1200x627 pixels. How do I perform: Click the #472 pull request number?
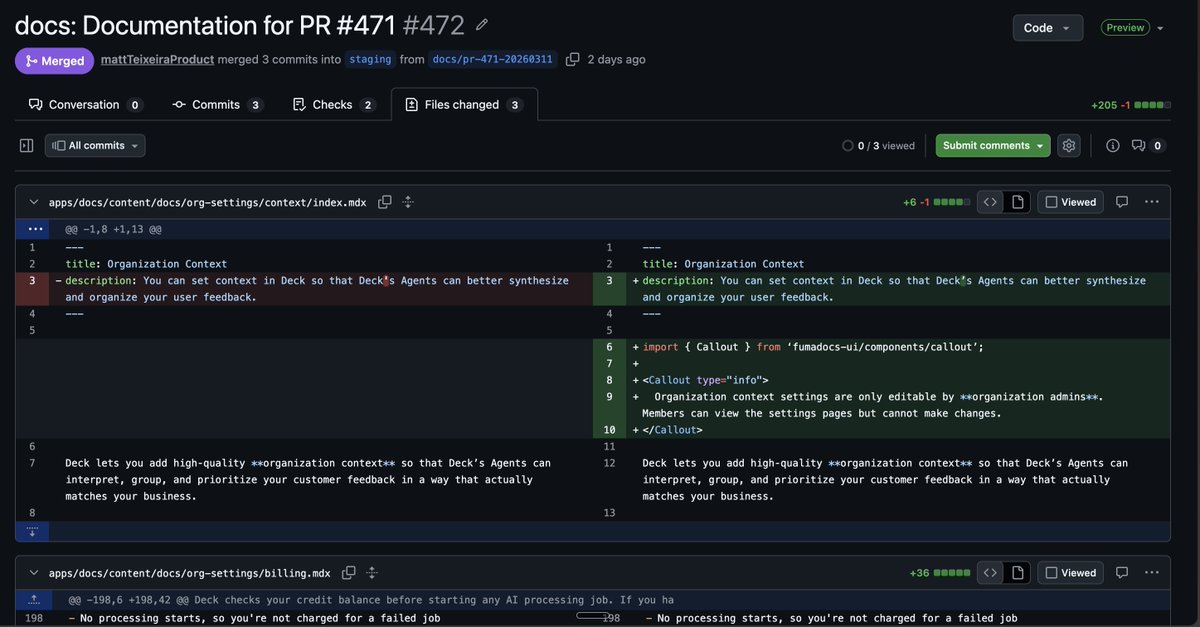point(433,25)
